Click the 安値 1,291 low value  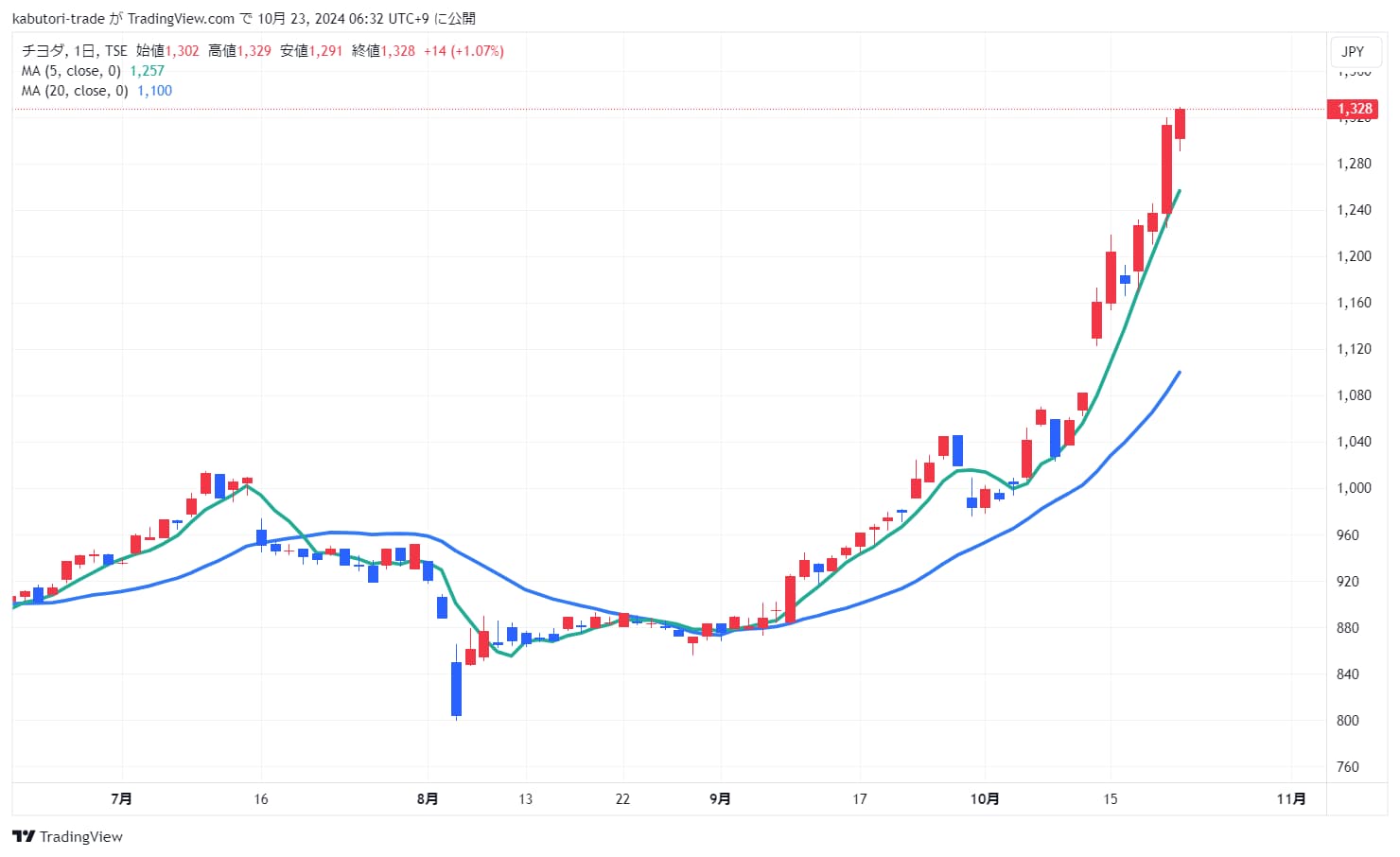coord(311,51)
